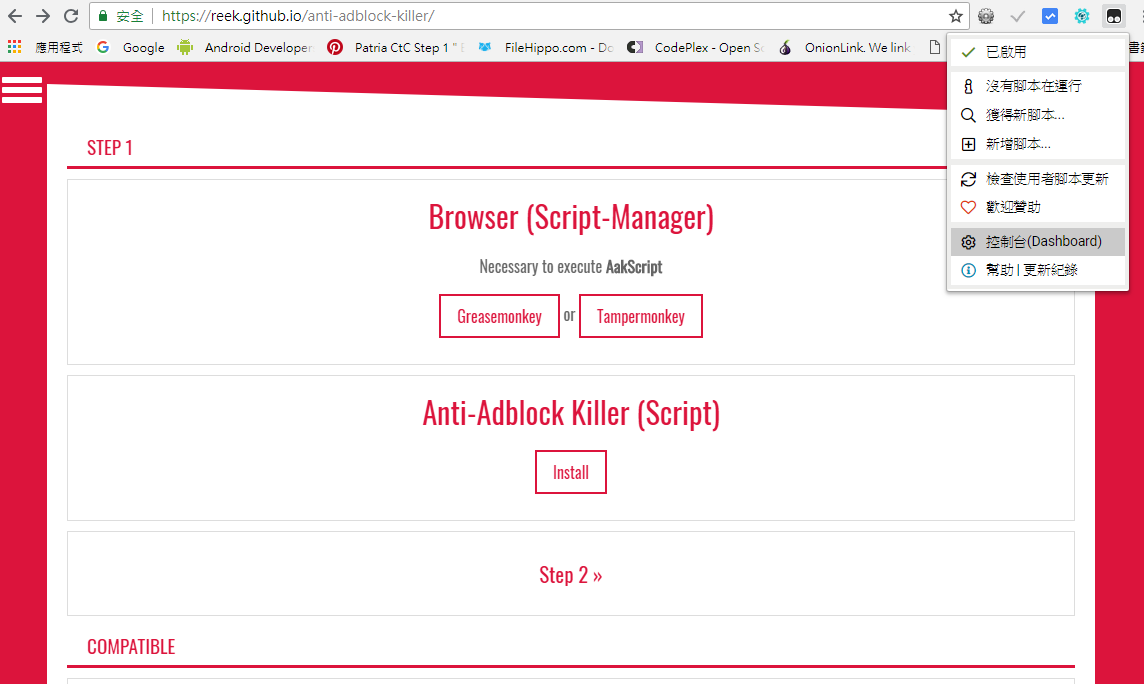
Task: Click the Anti-Adblock Killer (Script) title
Action: point(571,413)
